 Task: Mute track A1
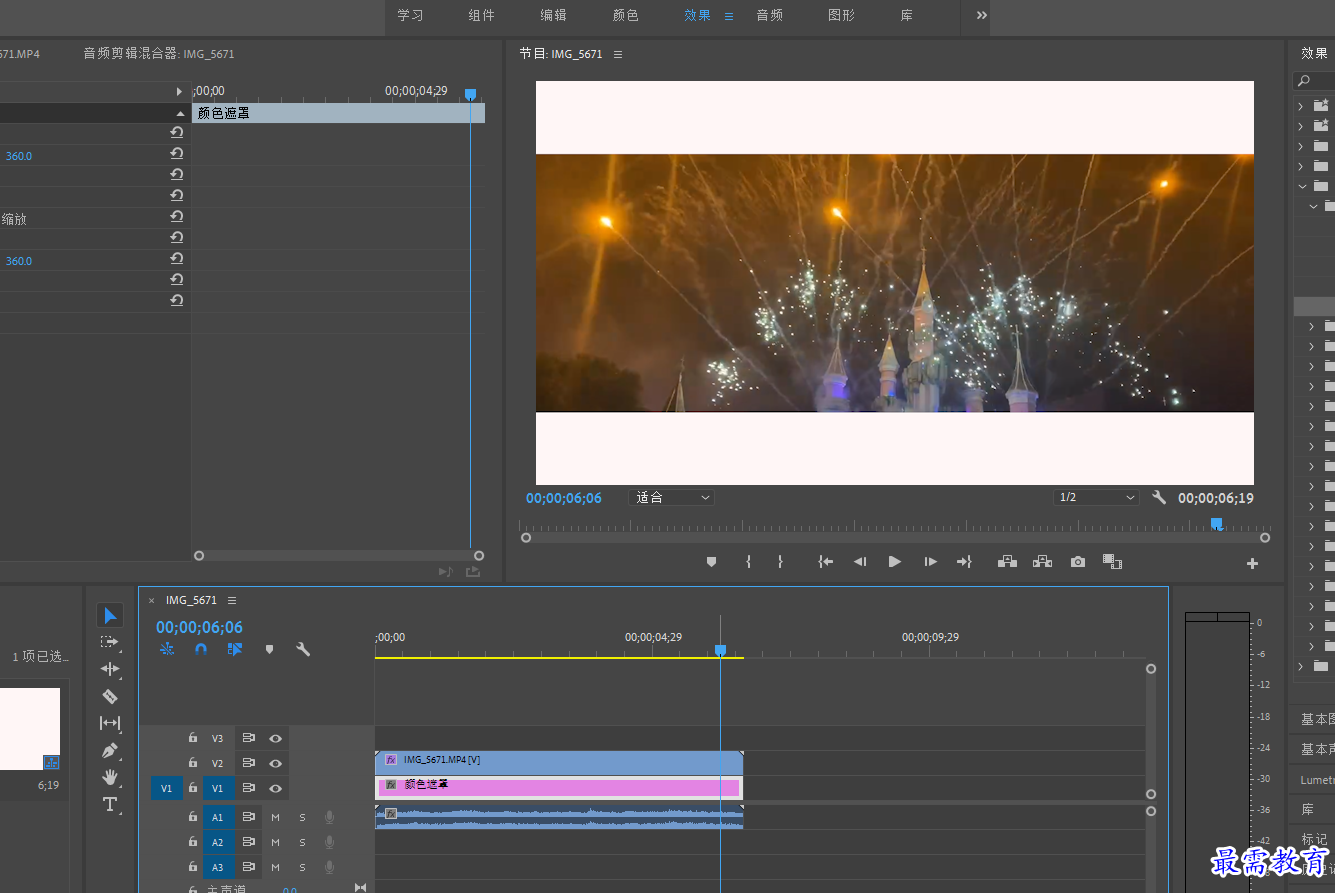(275, 817)
